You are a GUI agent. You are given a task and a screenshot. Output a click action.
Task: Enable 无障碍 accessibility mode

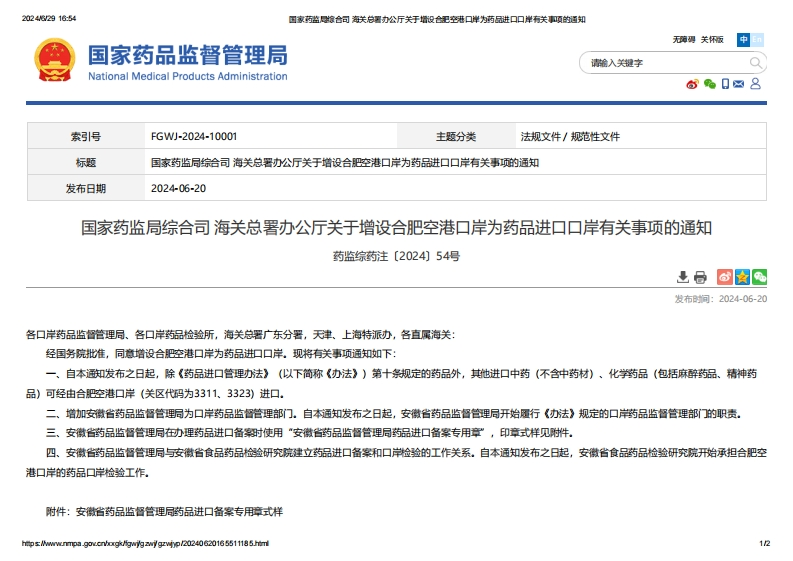pos(684,40)
